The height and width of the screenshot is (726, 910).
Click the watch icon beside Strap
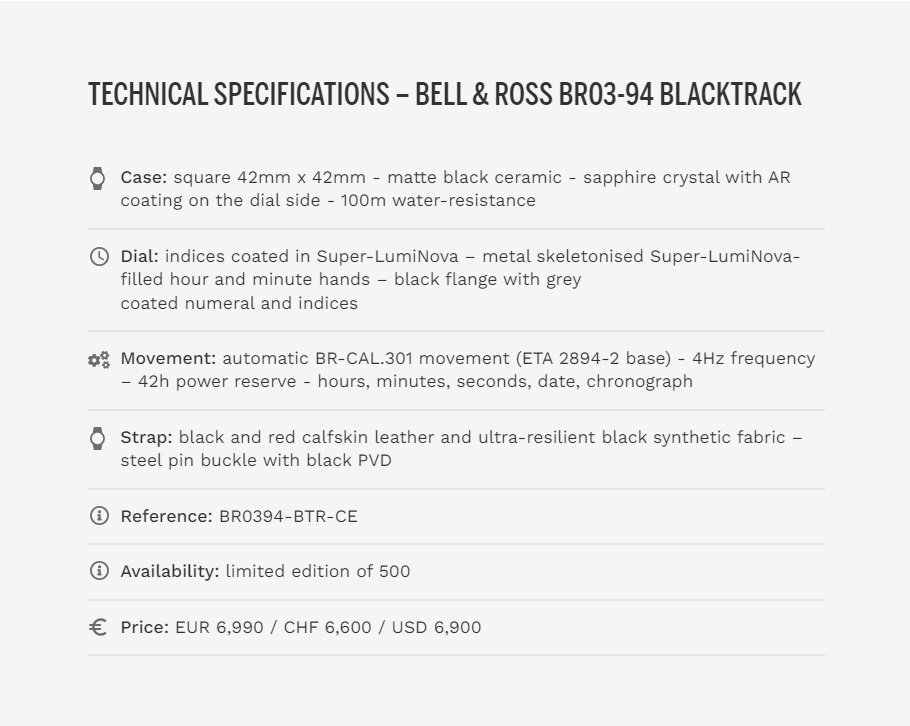pos(98,438)
